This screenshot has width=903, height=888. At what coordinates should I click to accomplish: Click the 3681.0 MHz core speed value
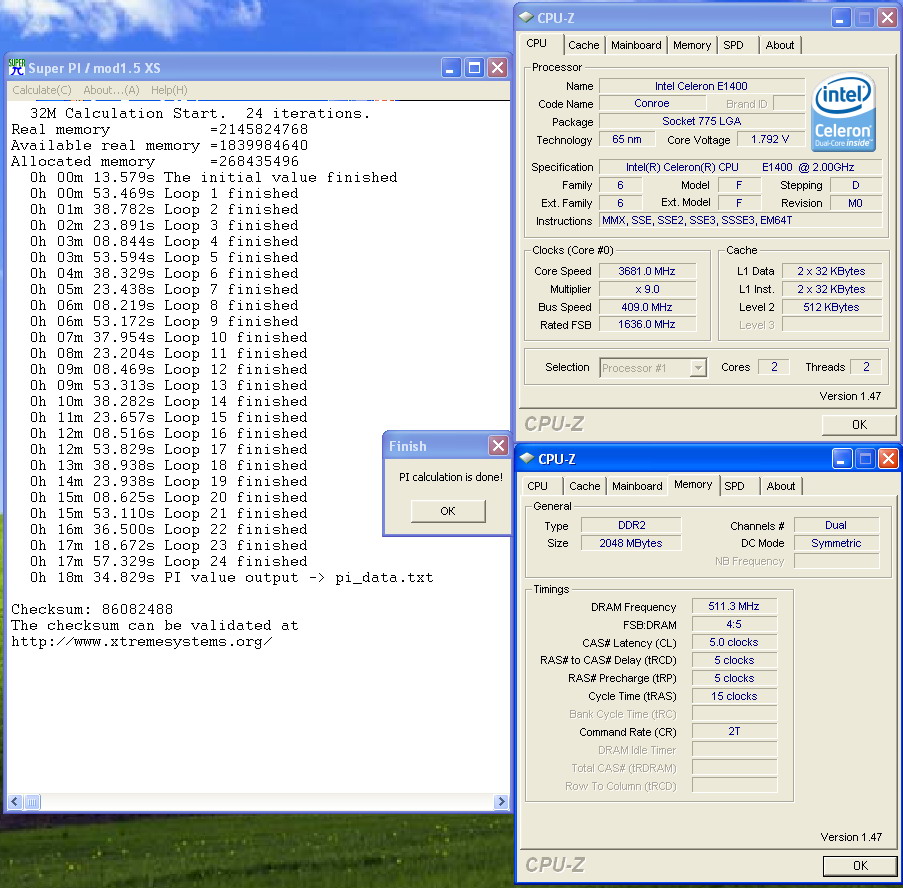pyautogui.click(x=647, y=271)
